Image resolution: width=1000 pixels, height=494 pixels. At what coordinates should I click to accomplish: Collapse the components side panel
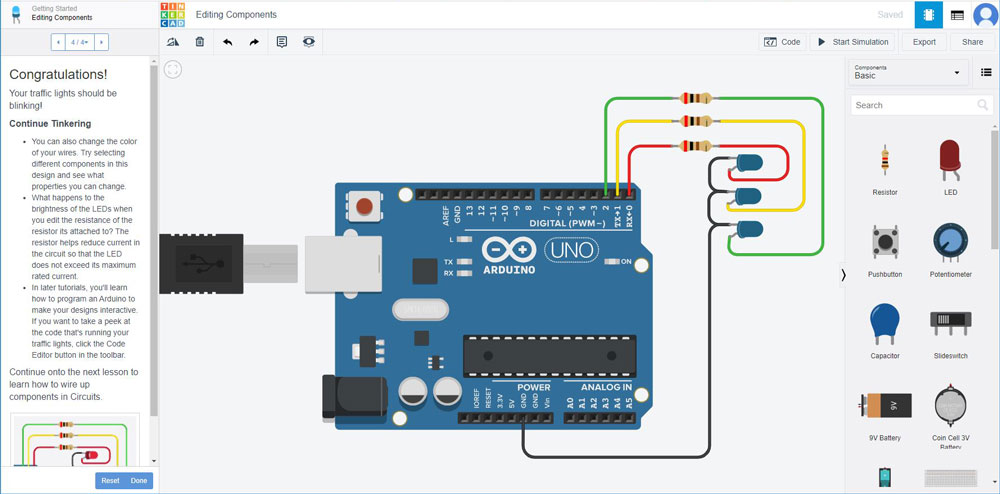(x=843, y=275)
